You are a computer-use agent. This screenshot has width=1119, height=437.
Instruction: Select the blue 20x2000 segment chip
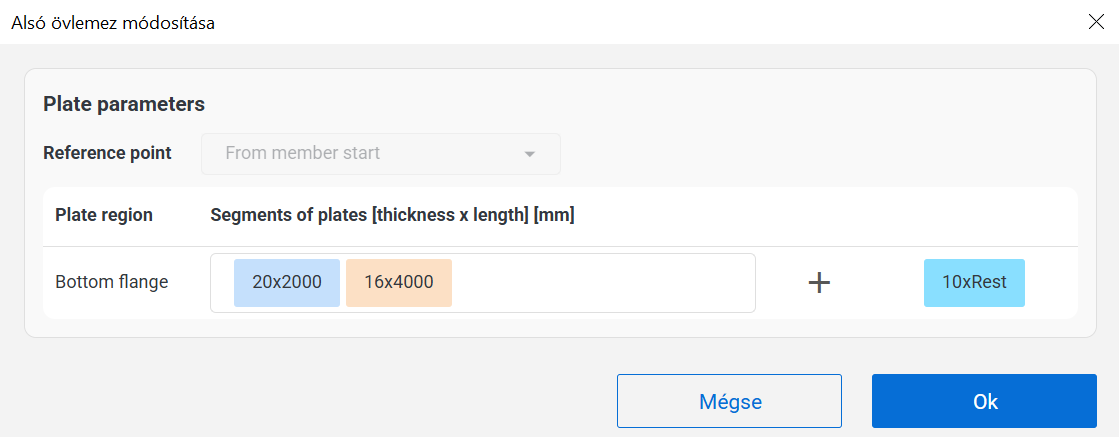287,282
